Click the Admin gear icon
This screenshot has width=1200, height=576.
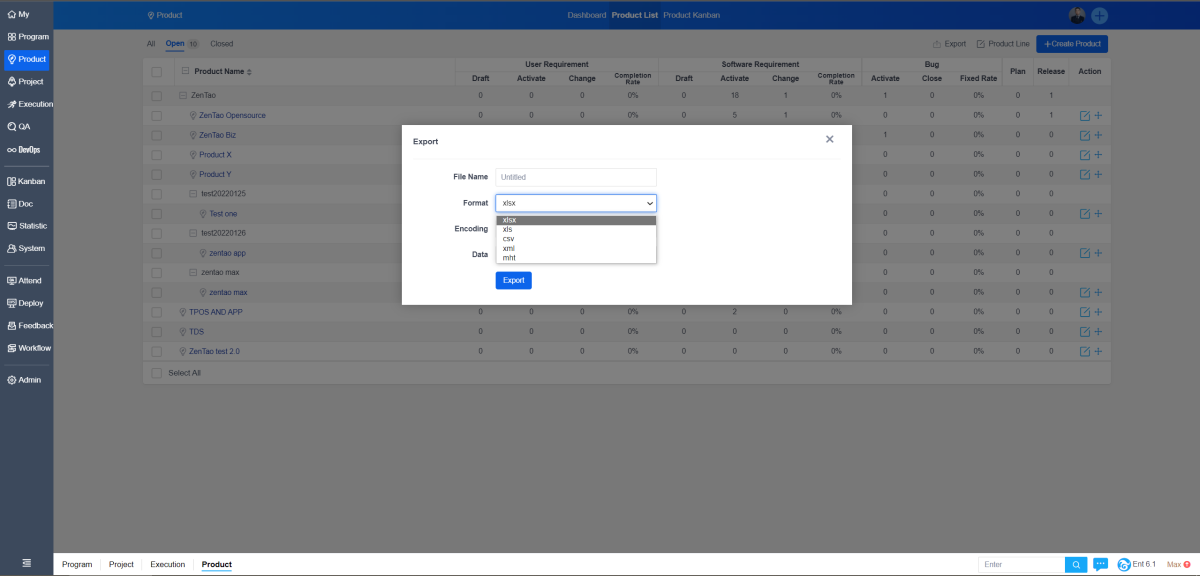coord(12,380)
